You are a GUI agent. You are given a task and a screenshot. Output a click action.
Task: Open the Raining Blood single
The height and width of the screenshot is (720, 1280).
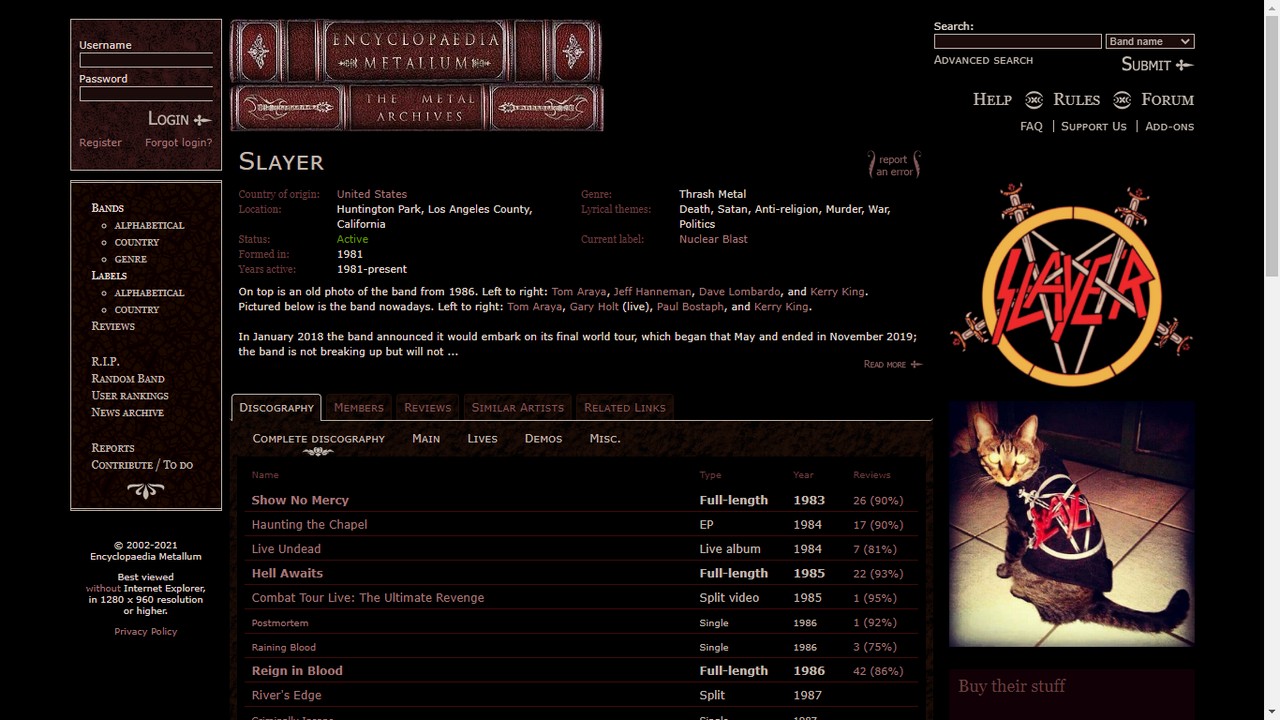pyautogui.click(x=283, y=647)
